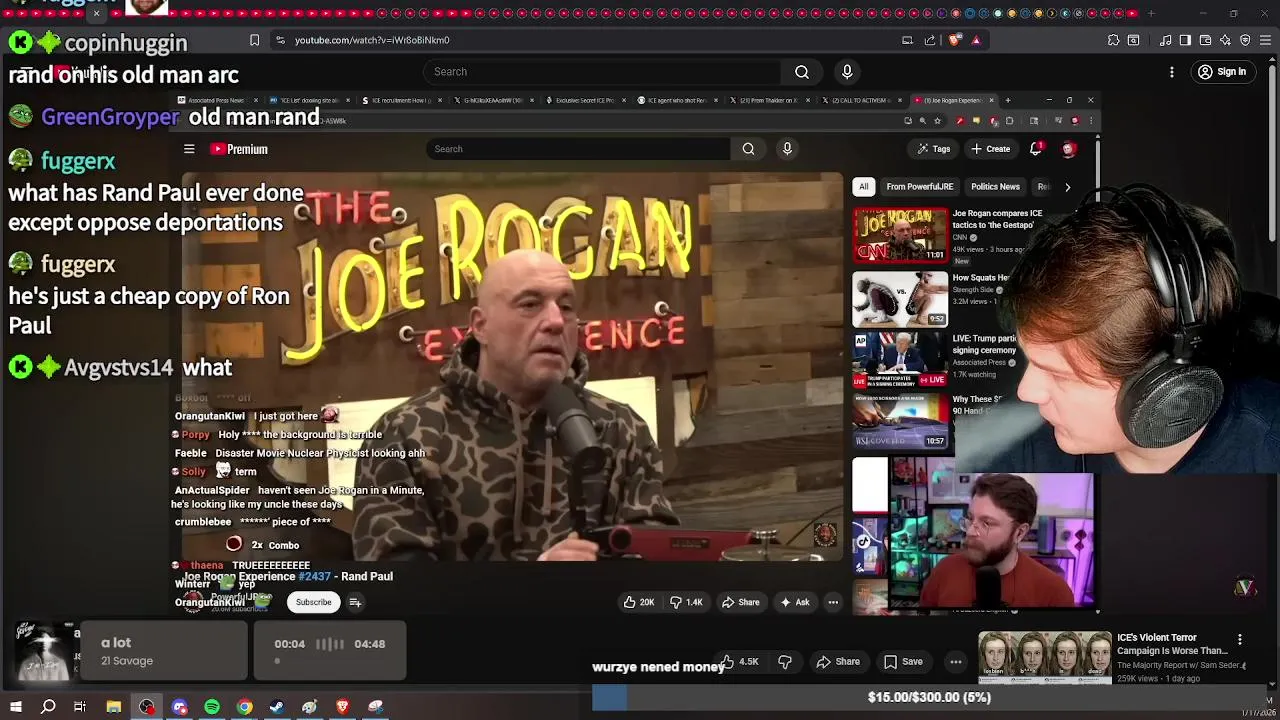The width and height of the screenshot is (1280, 720).
Task: Click the outer YouTube search box
Action: (x=602, y=71)
